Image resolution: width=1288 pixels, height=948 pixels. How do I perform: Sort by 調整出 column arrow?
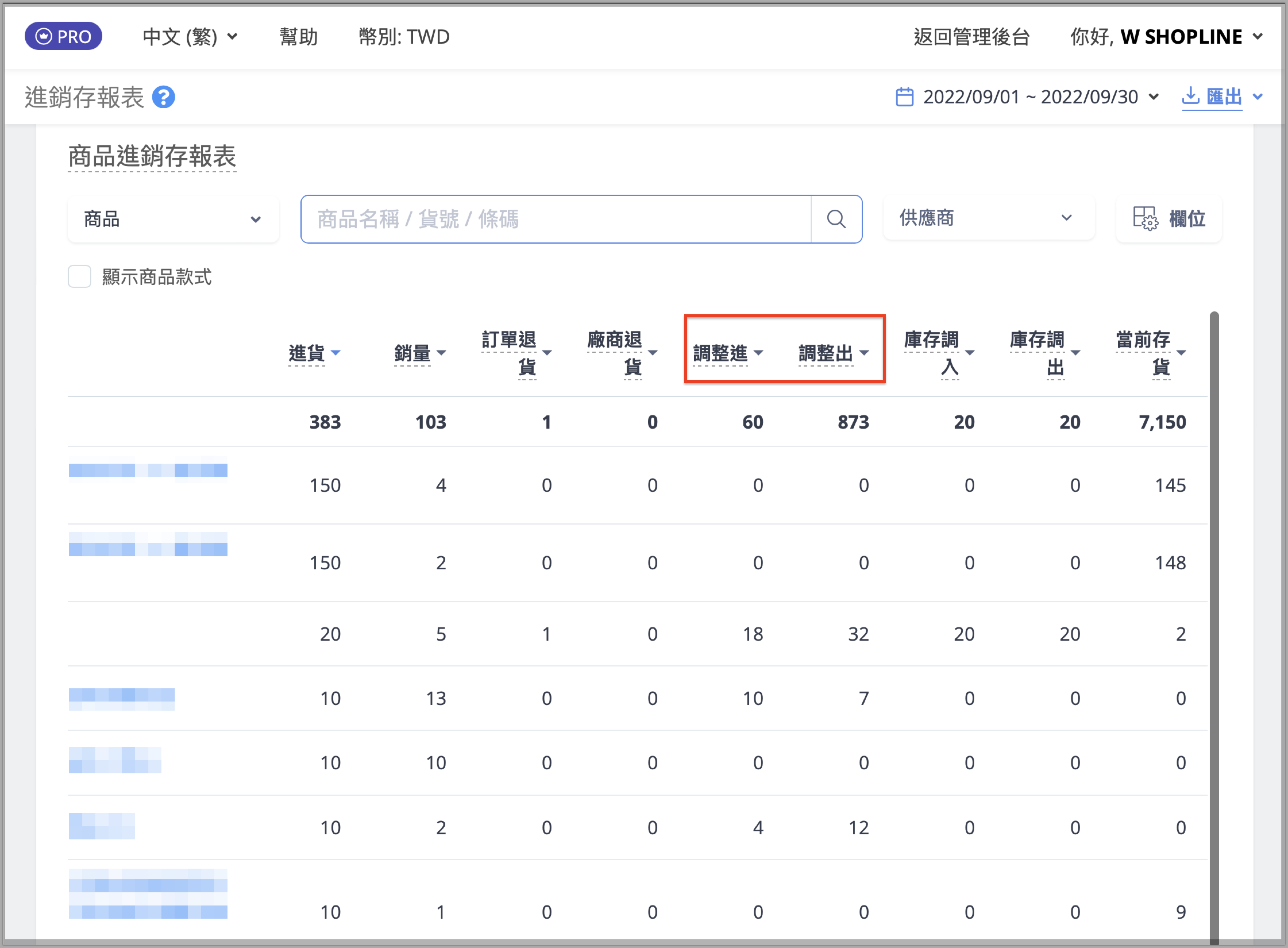[864, 353]
